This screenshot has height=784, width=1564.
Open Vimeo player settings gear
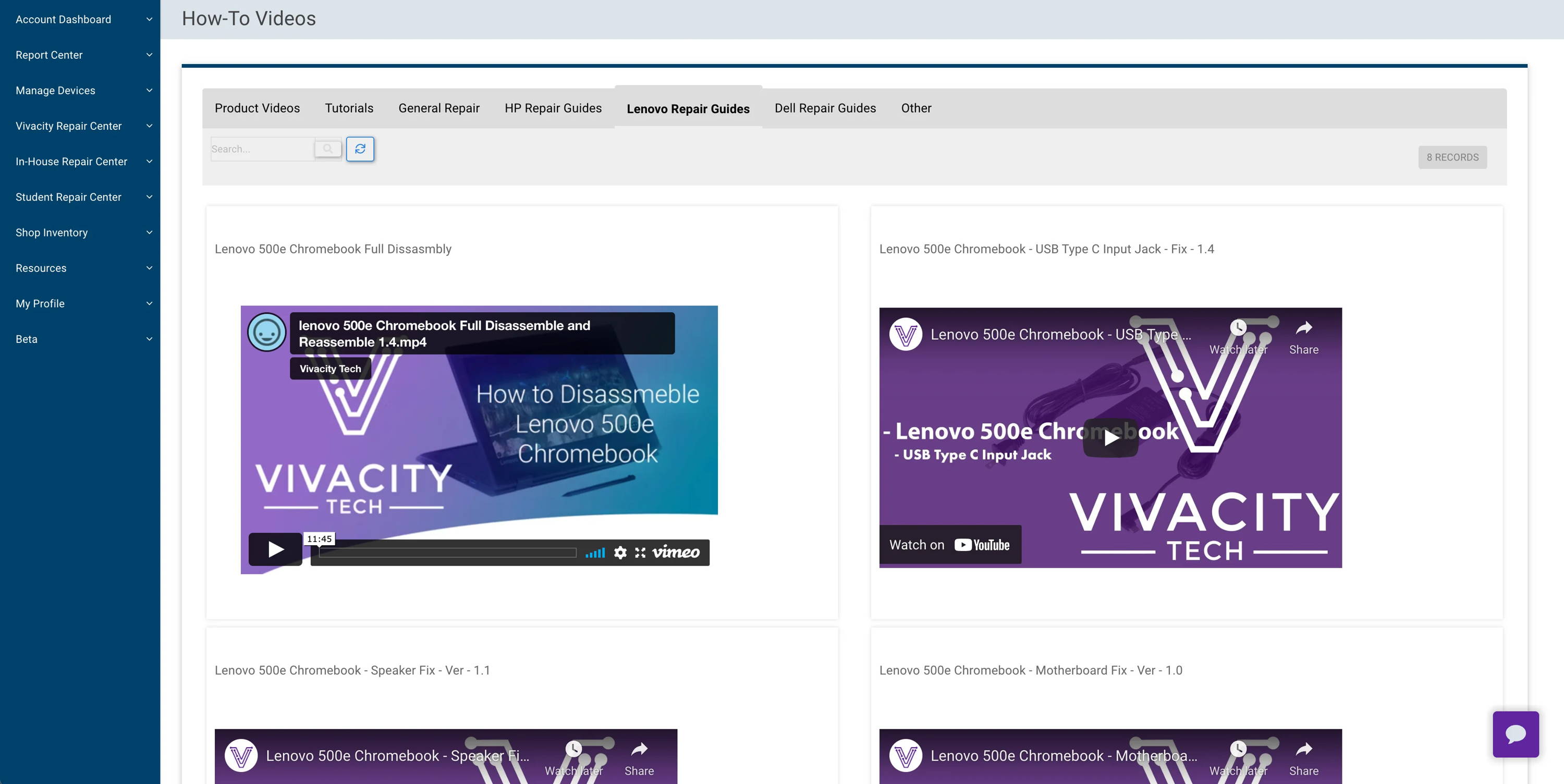pos(620,552)
